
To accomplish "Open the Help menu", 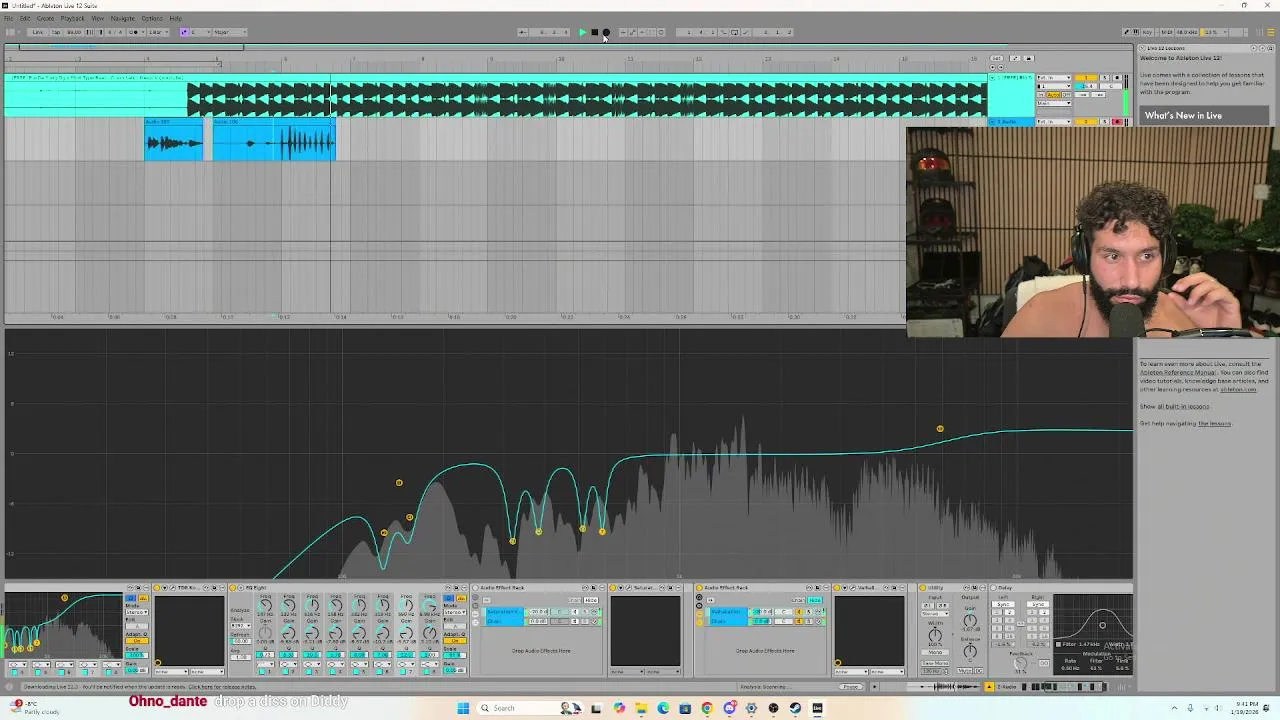I will click(175, 18).
